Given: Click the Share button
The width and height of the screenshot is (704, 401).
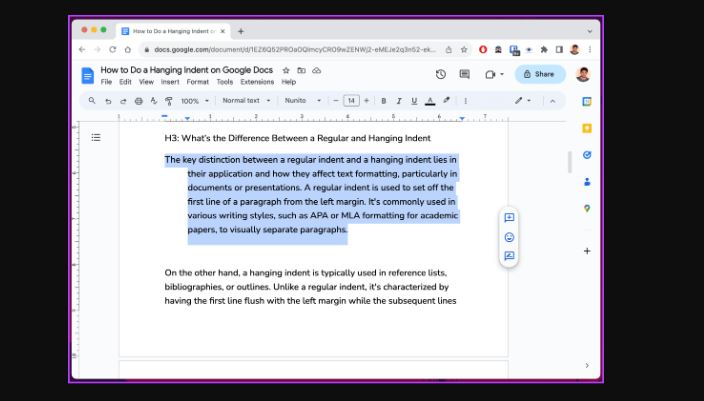Looking at the screenshot, I should point(540,74).
